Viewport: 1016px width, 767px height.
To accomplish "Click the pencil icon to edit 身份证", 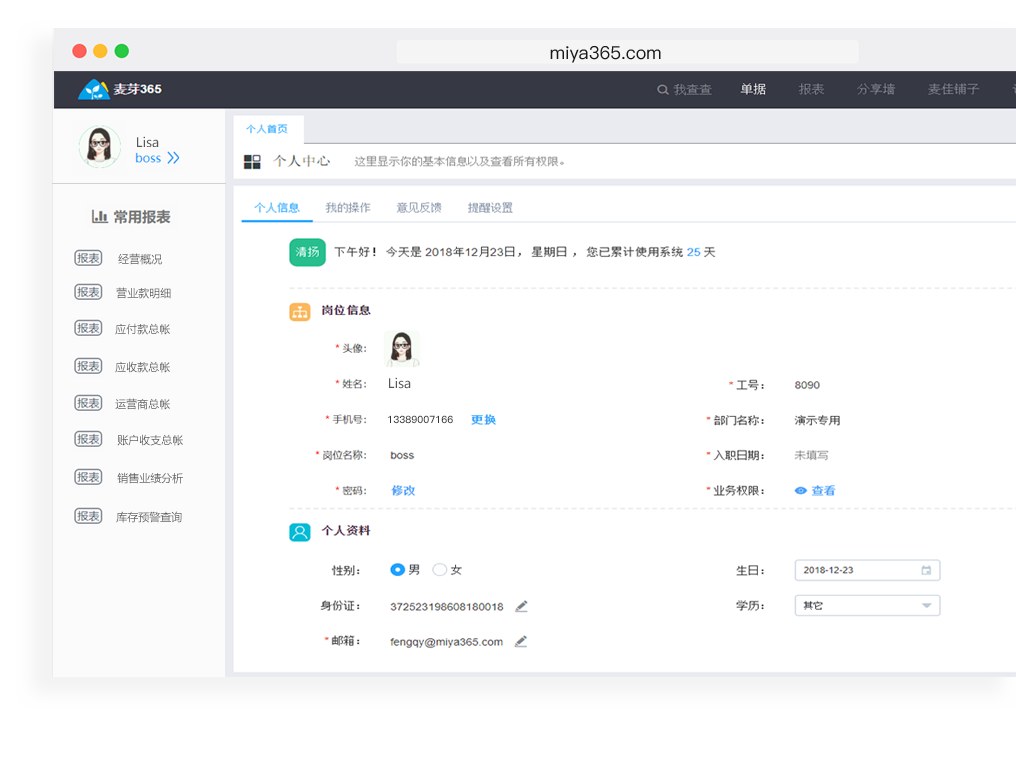I will pyautogui.click(x=522, y=606).
